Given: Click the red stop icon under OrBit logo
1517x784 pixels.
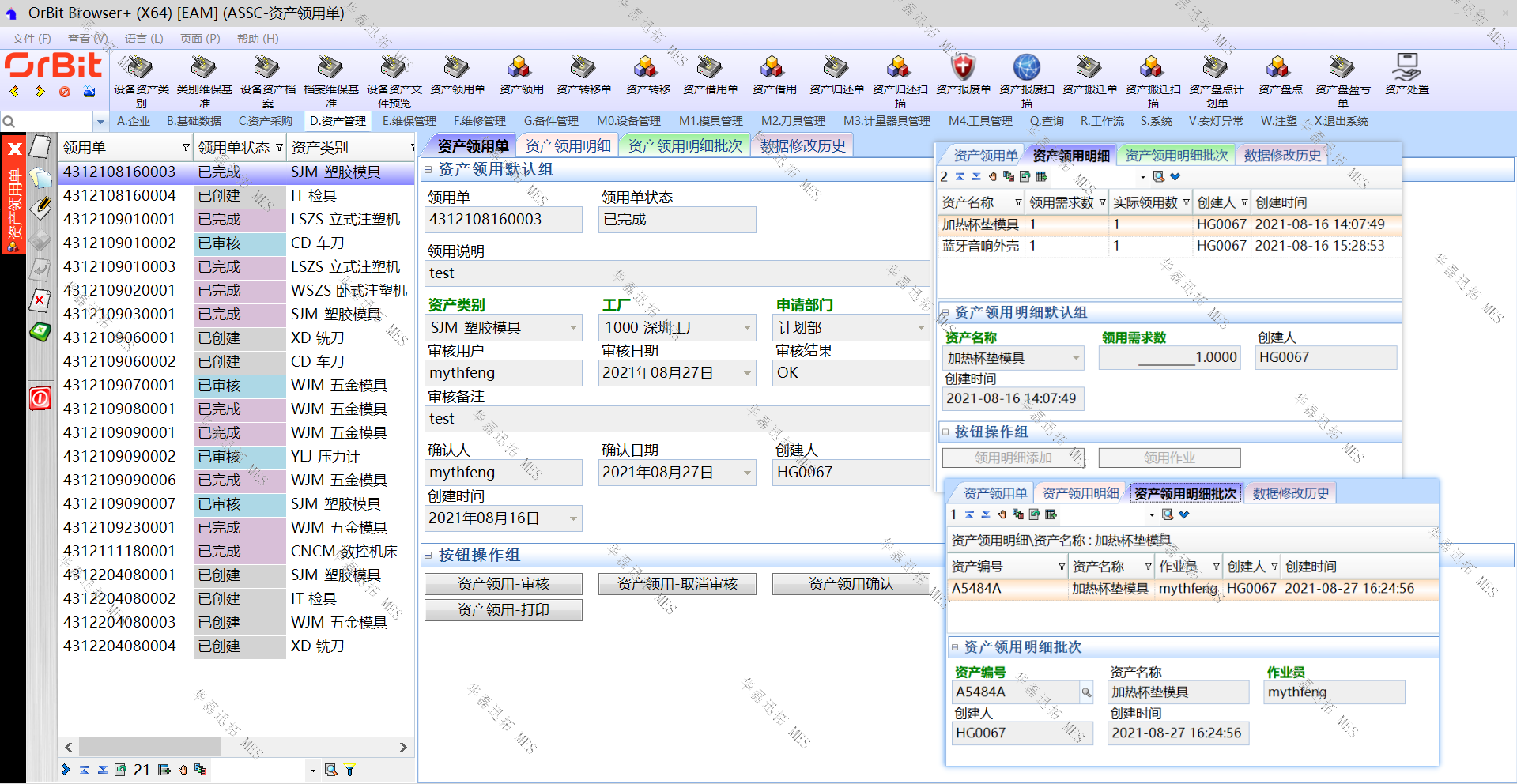Looking at the screenshot, I should (65, 92).
